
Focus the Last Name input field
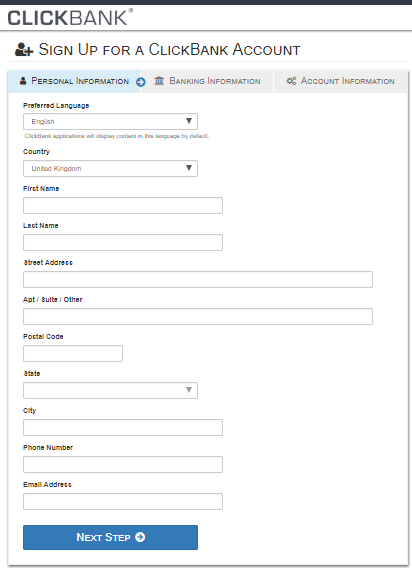click(x=123, y=242)
